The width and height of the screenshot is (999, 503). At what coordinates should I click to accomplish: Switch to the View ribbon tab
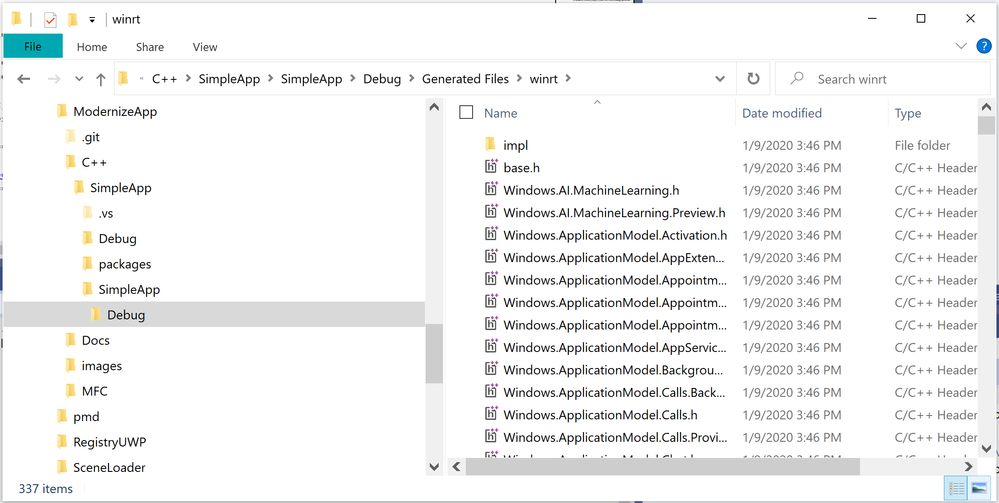(x=205, y=46)
